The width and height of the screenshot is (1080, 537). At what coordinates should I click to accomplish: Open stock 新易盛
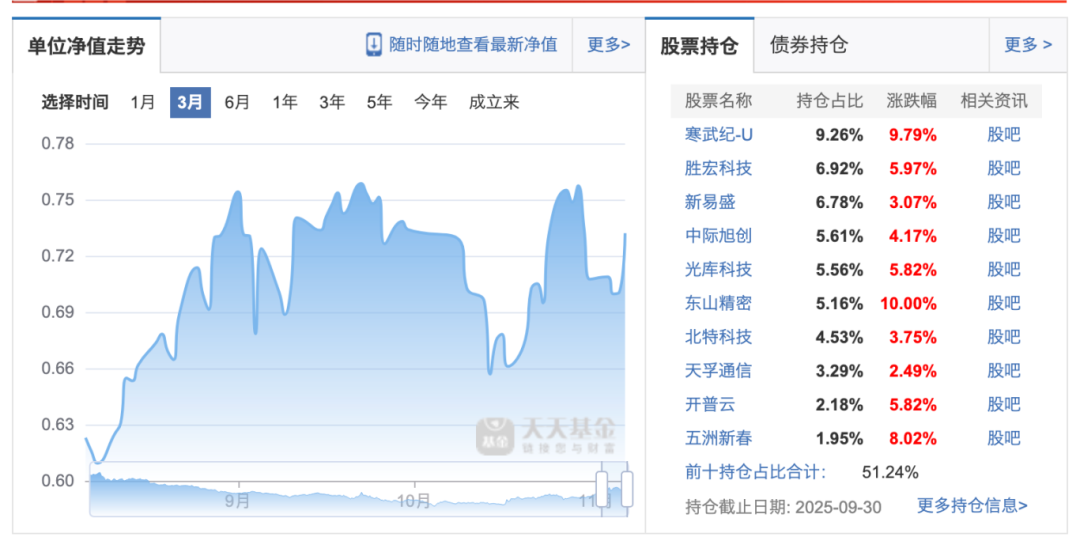pos(710,202)
